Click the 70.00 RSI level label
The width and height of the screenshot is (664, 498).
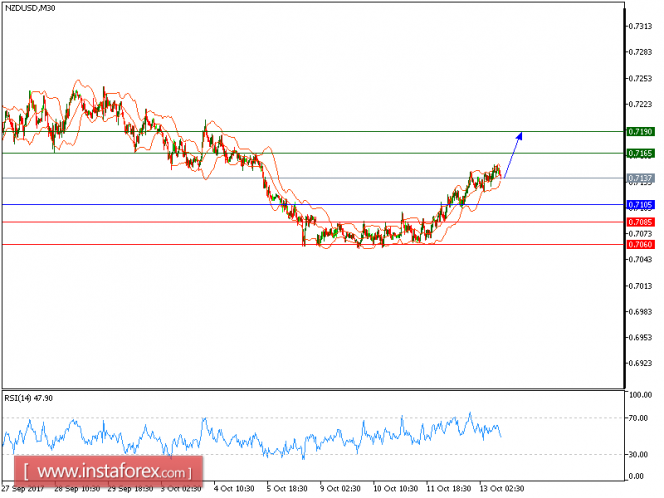[x=638, y=418]
